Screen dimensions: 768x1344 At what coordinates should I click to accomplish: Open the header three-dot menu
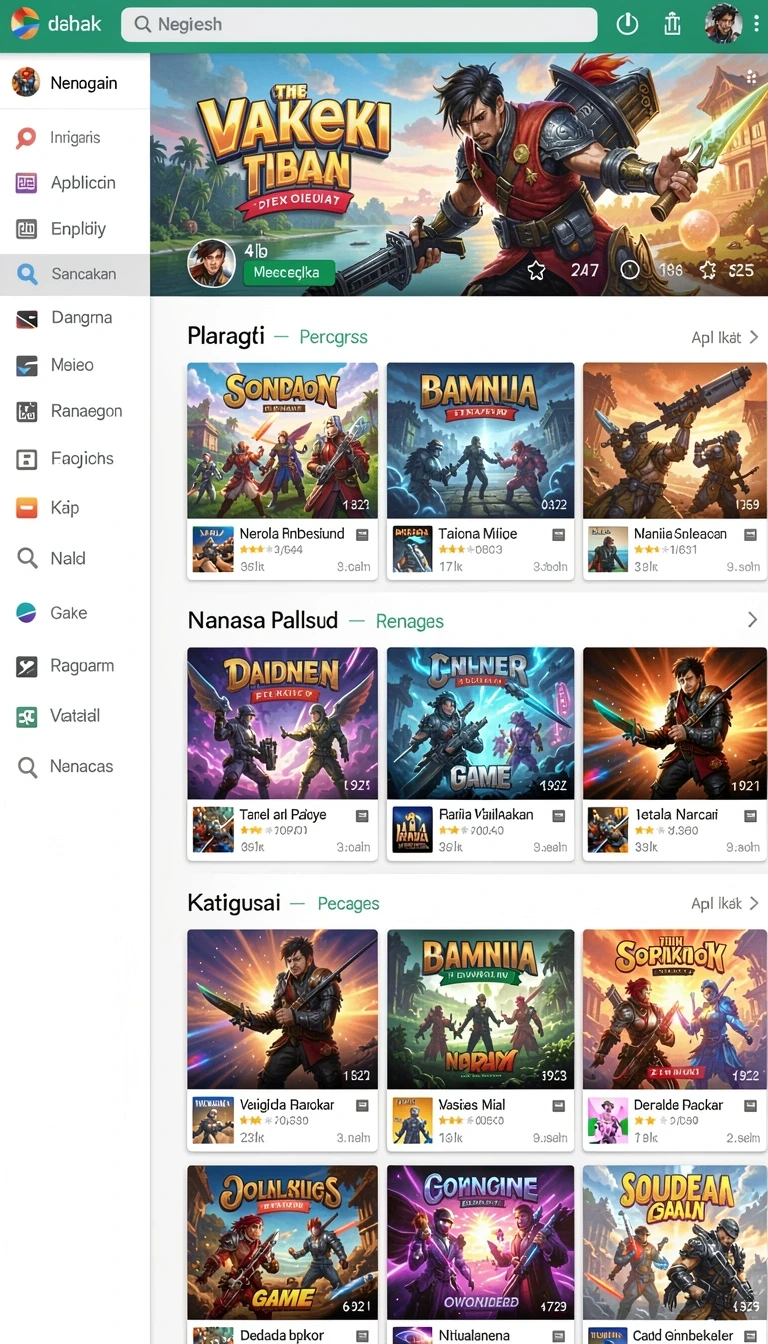click(755, 24)
